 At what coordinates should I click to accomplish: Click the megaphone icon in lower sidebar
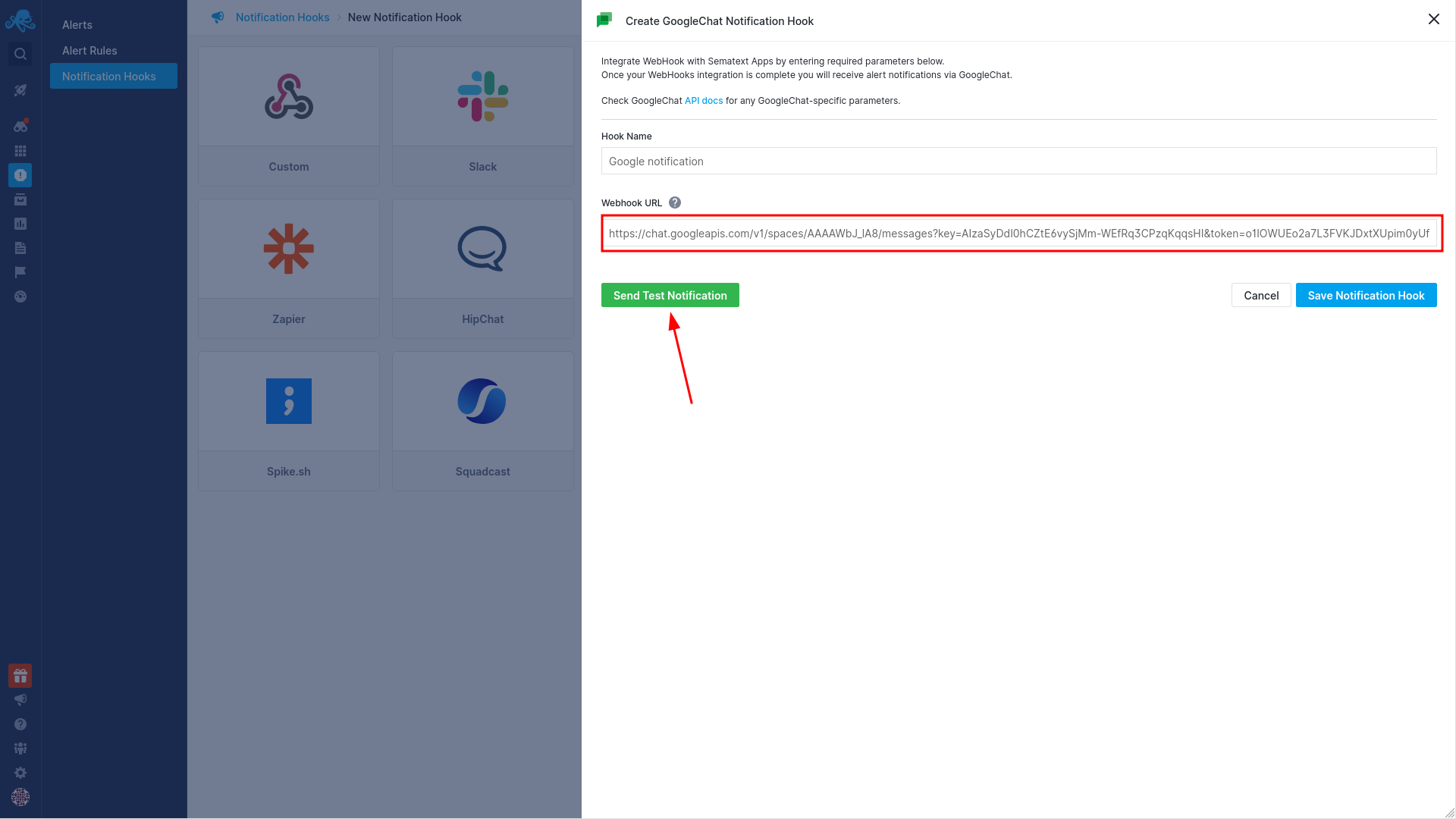(x=20, y=700)
